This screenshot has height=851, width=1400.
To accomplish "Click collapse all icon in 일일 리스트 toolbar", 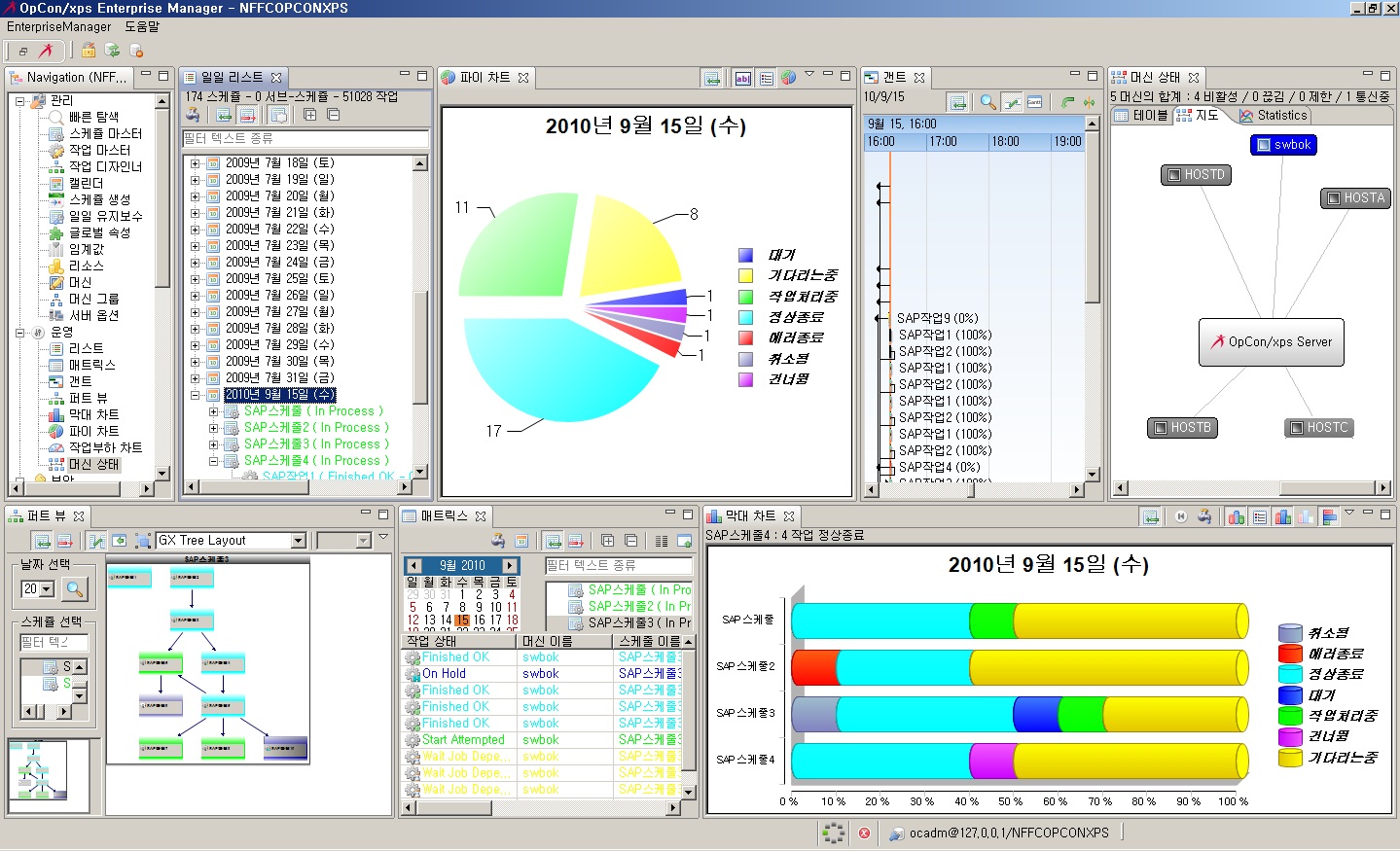I will coord(333,115).
